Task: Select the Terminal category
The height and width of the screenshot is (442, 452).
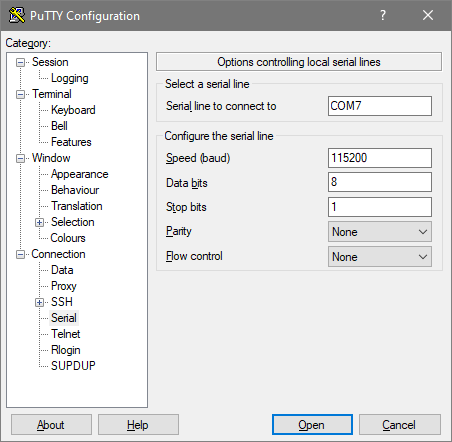Action: (x=52, y=94)
